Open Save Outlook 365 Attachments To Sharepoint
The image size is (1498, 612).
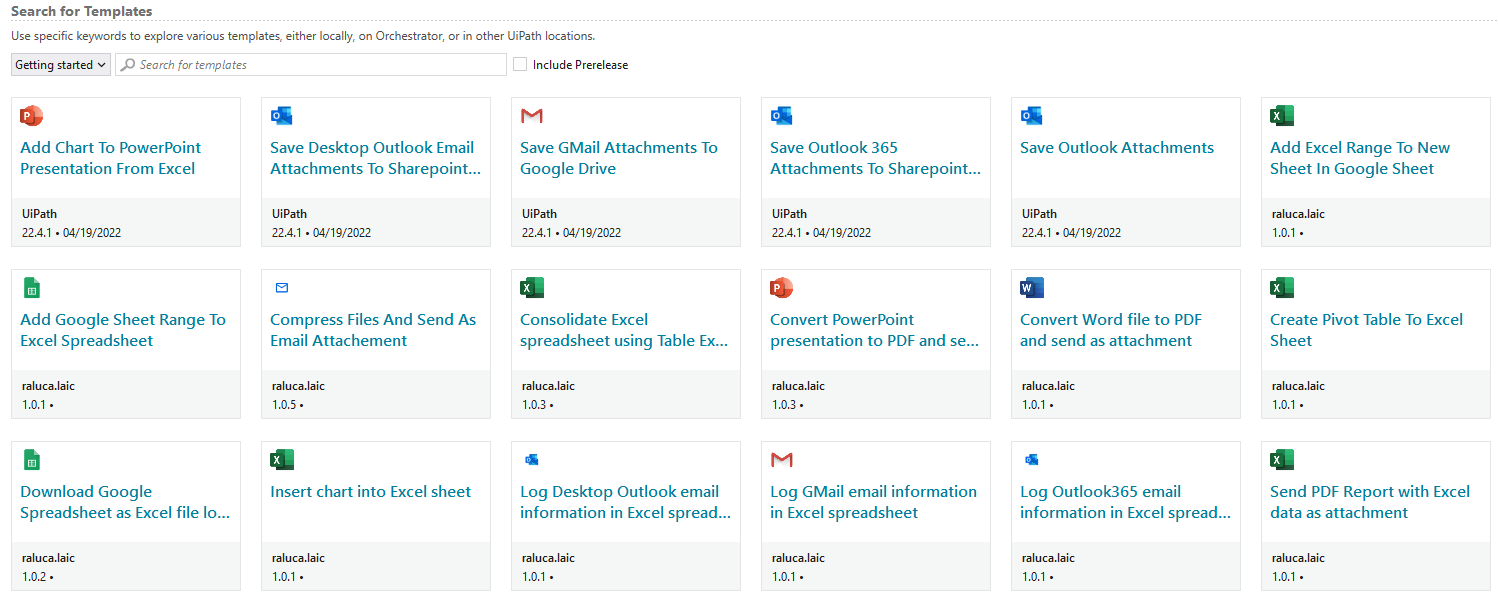[876, 158]
